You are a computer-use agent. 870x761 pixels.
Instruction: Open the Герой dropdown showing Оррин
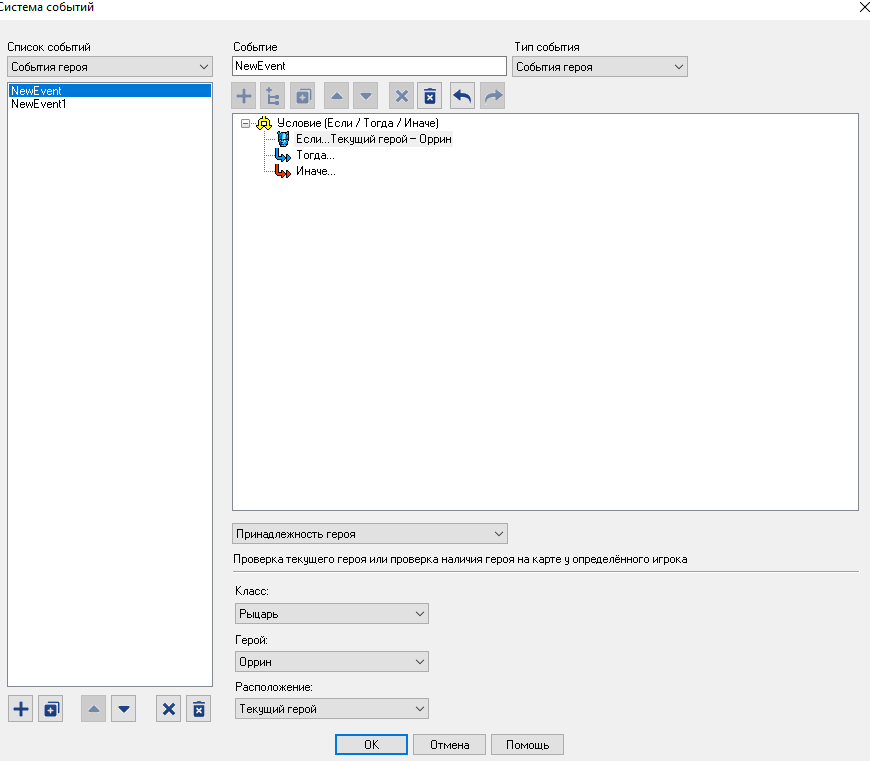tap(332, 661)
